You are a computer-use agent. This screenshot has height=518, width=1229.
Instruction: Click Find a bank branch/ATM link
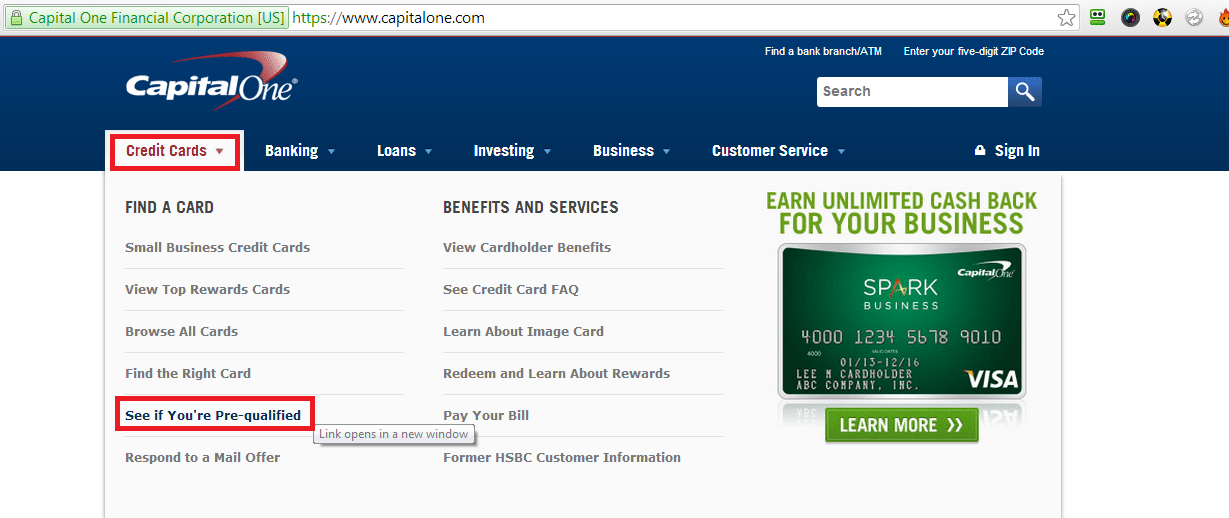click(x=823, y=51)
